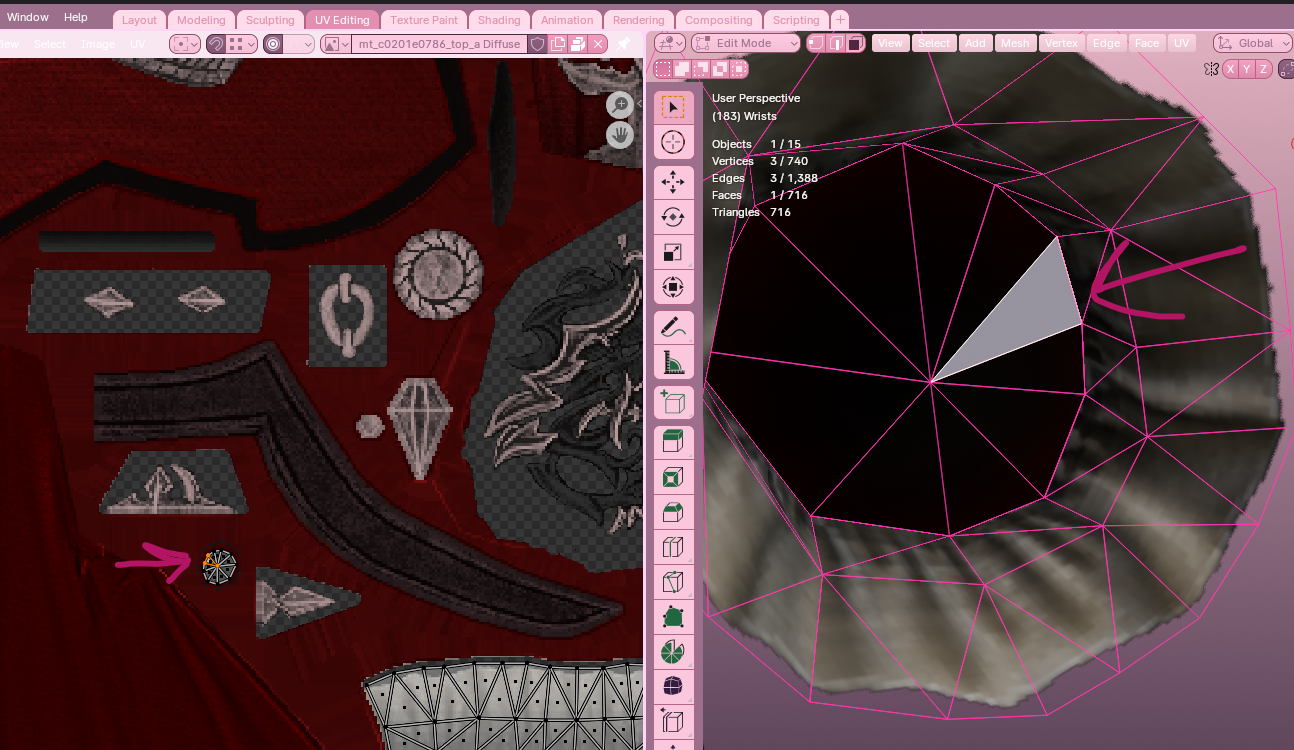Open the Window menu
The width and height of the screenshot is (1294, 750).
coord(28,17)
